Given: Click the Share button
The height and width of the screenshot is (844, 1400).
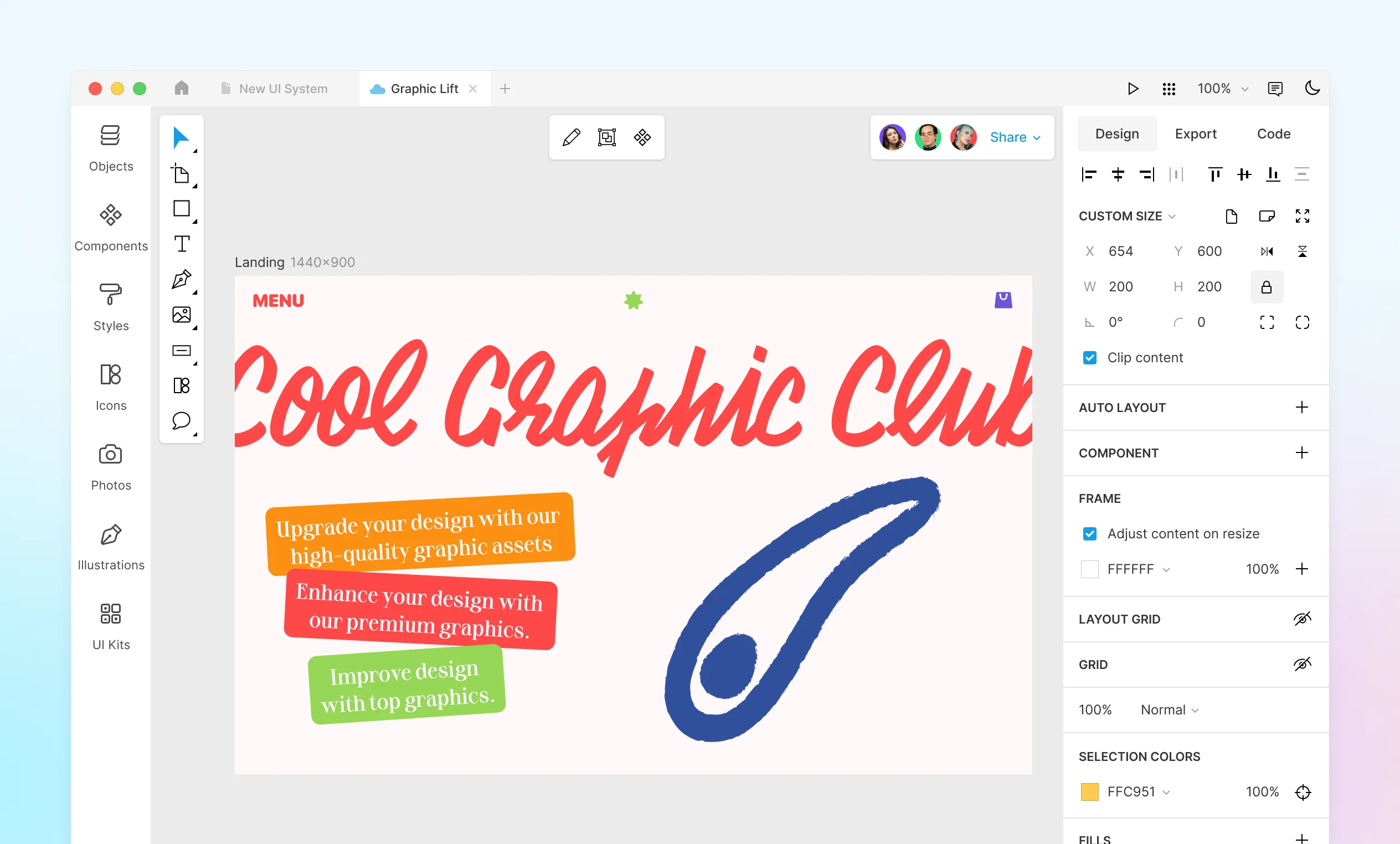Looking at the screenshot, I should coord(1014,137).
